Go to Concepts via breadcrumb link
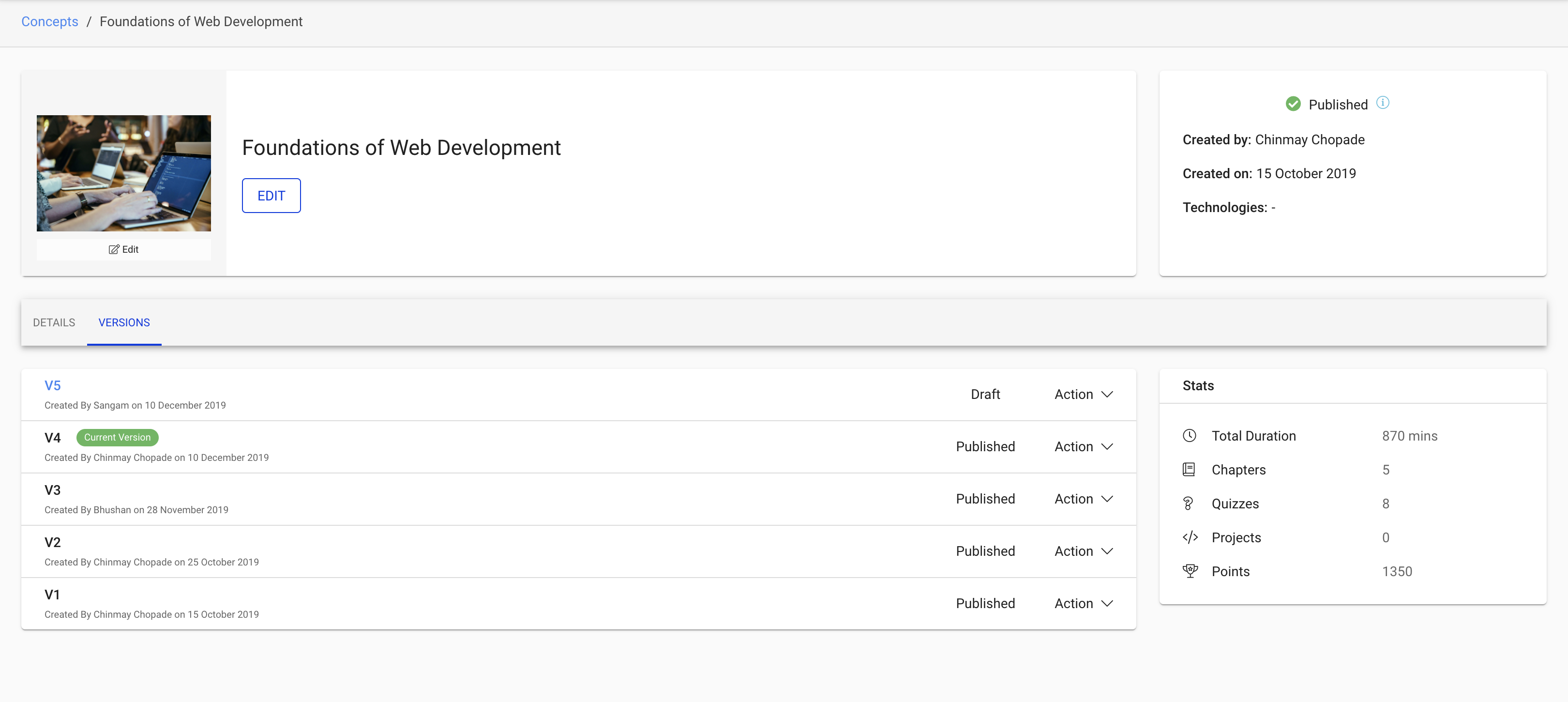The width and height of the screenshot is (1568, 702). (x=50, y=22)
